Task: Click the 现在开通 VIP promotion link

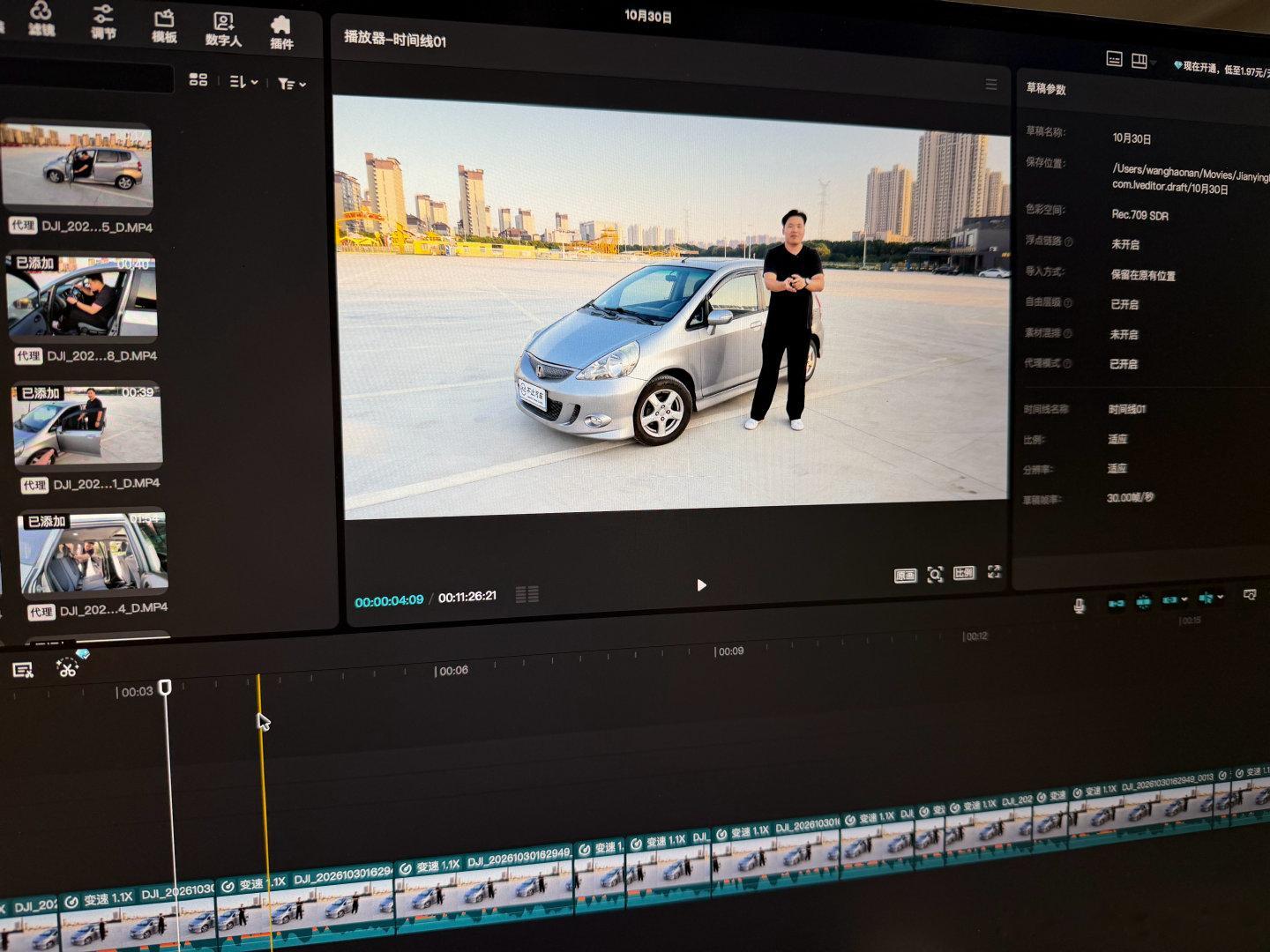Action: point(1221,68)
